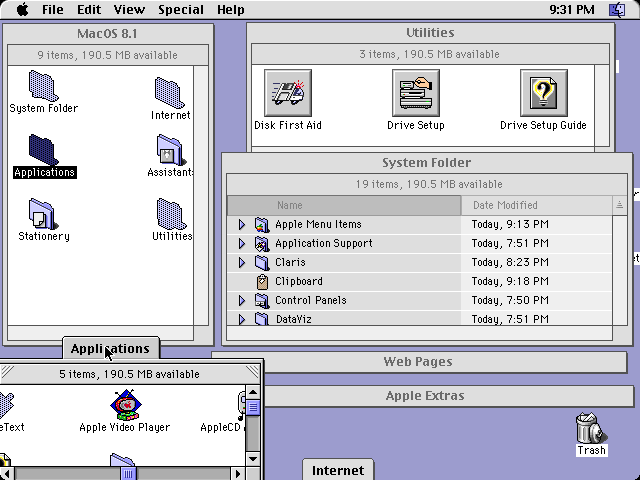Click the Apple Menu Items folder icon
This screenshot has height=480, width=640.
[262, 224]
